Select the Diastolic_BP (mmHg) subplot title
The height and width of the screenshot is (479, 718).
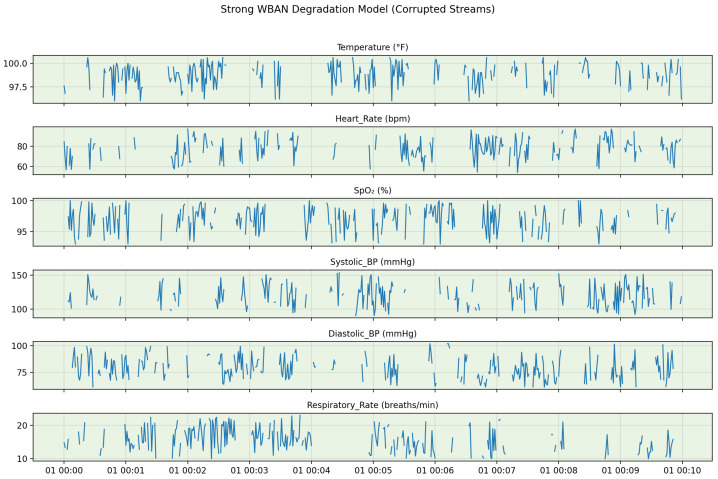[372, 333]
